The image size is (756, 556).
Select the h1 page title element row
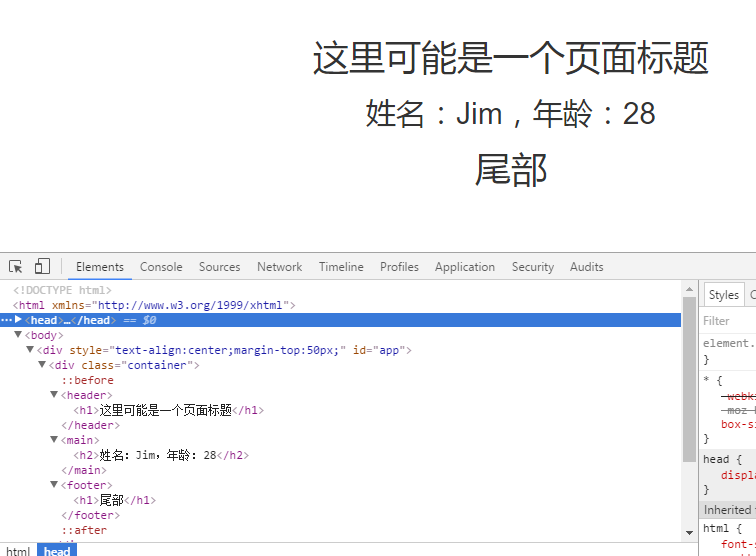pyautogui.click(x=168, y=410)
